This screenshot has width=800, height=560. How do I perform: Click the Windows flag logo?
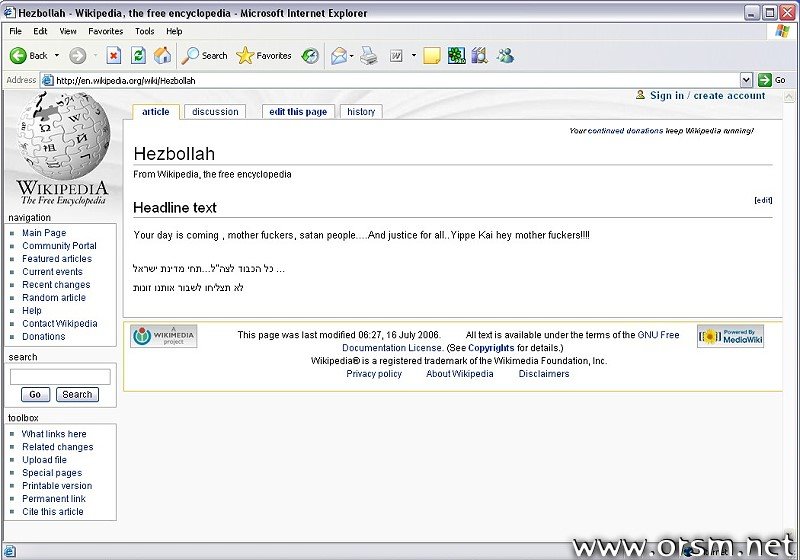tap(782, 31)
